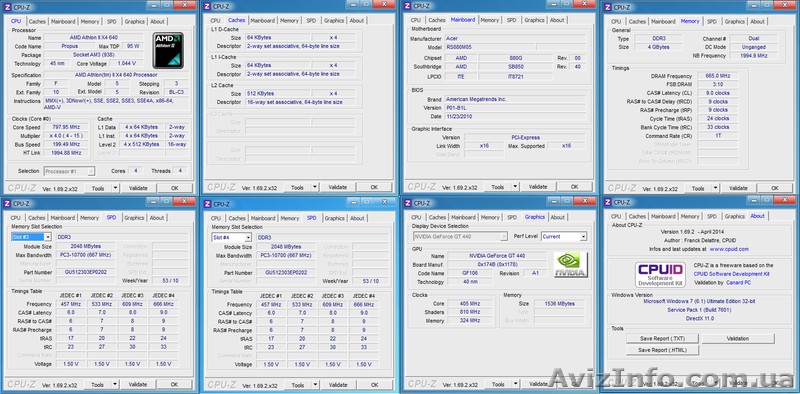800x394 pixels.
Task: Click the CPU-Z title icon in the Slot #4 SPD window
Action: [x=208, y=204]
